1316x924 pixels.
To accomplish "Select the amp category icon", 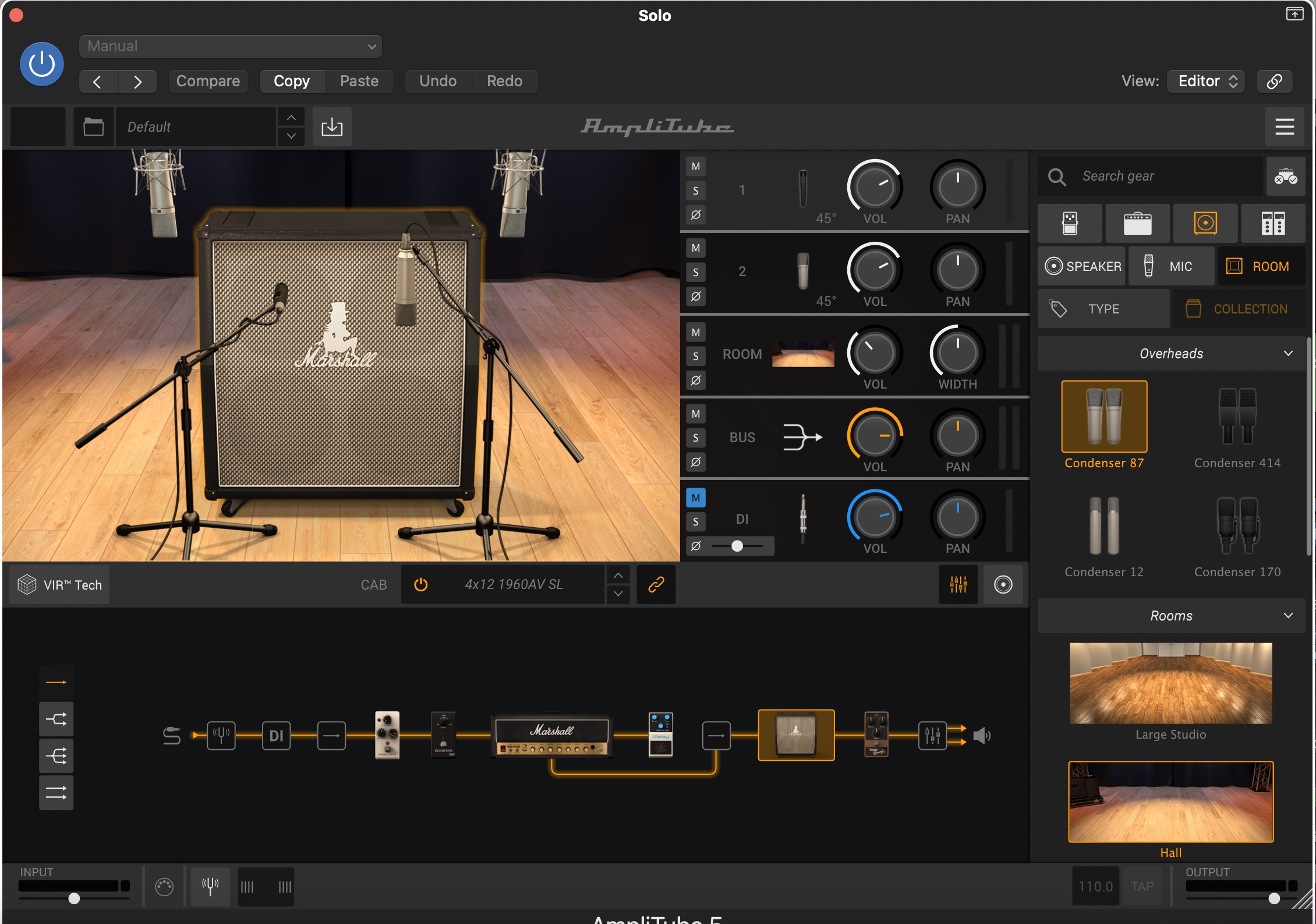I will 1137,223.
